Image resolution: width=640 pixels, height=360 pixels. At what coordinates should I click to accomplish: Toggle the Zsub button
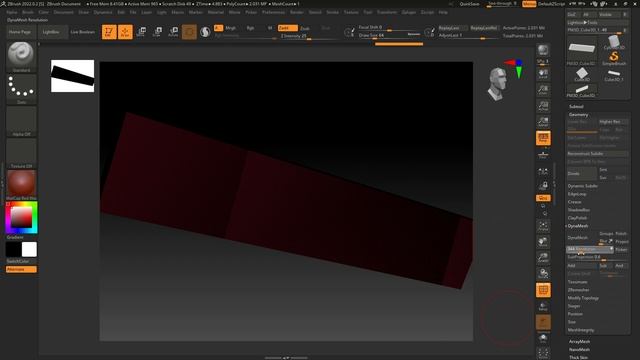click(x=305, y=28)
